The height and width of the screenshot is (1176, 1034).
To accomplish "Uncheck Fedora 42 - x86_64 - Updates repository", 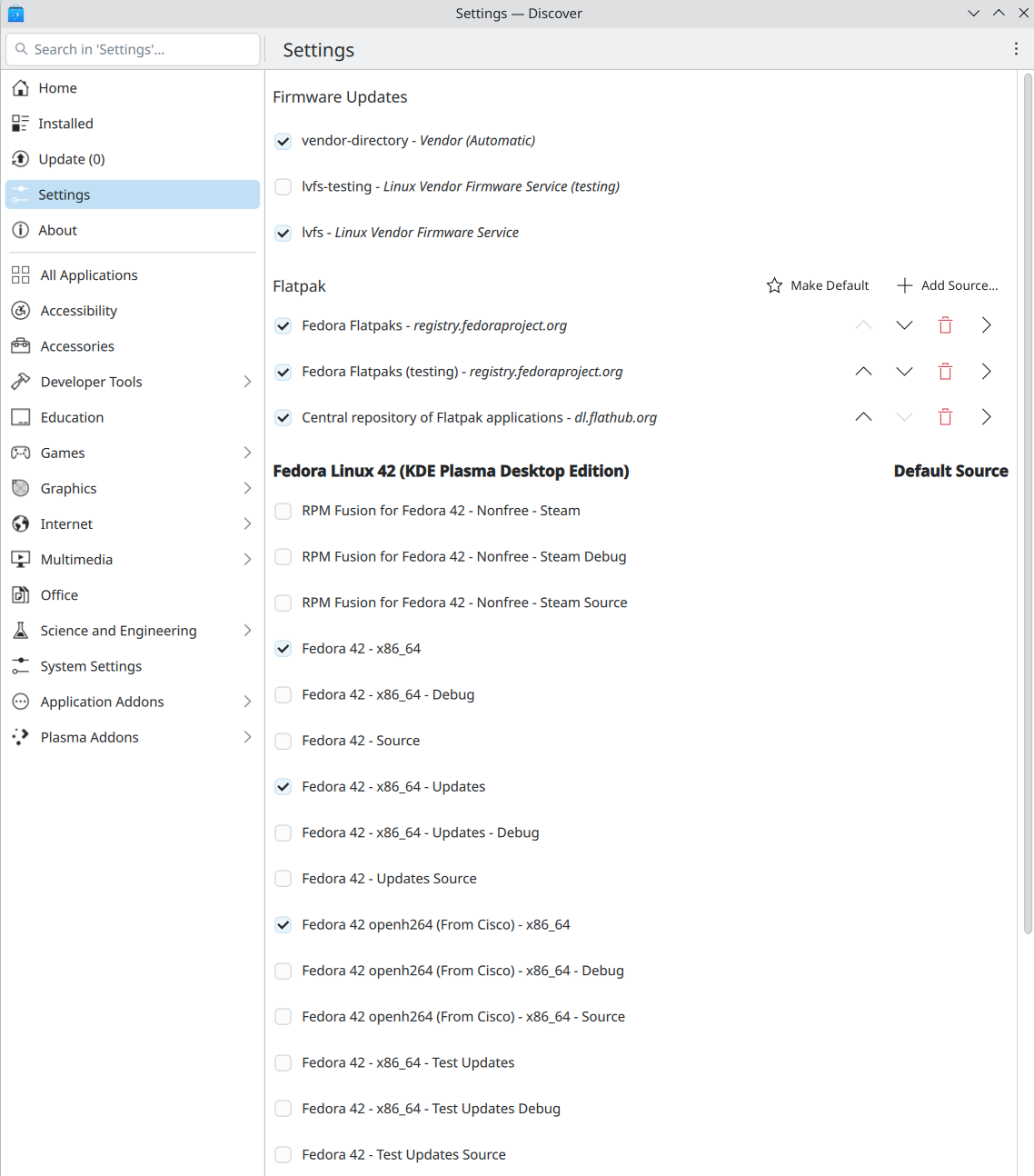I will point(283,787).
